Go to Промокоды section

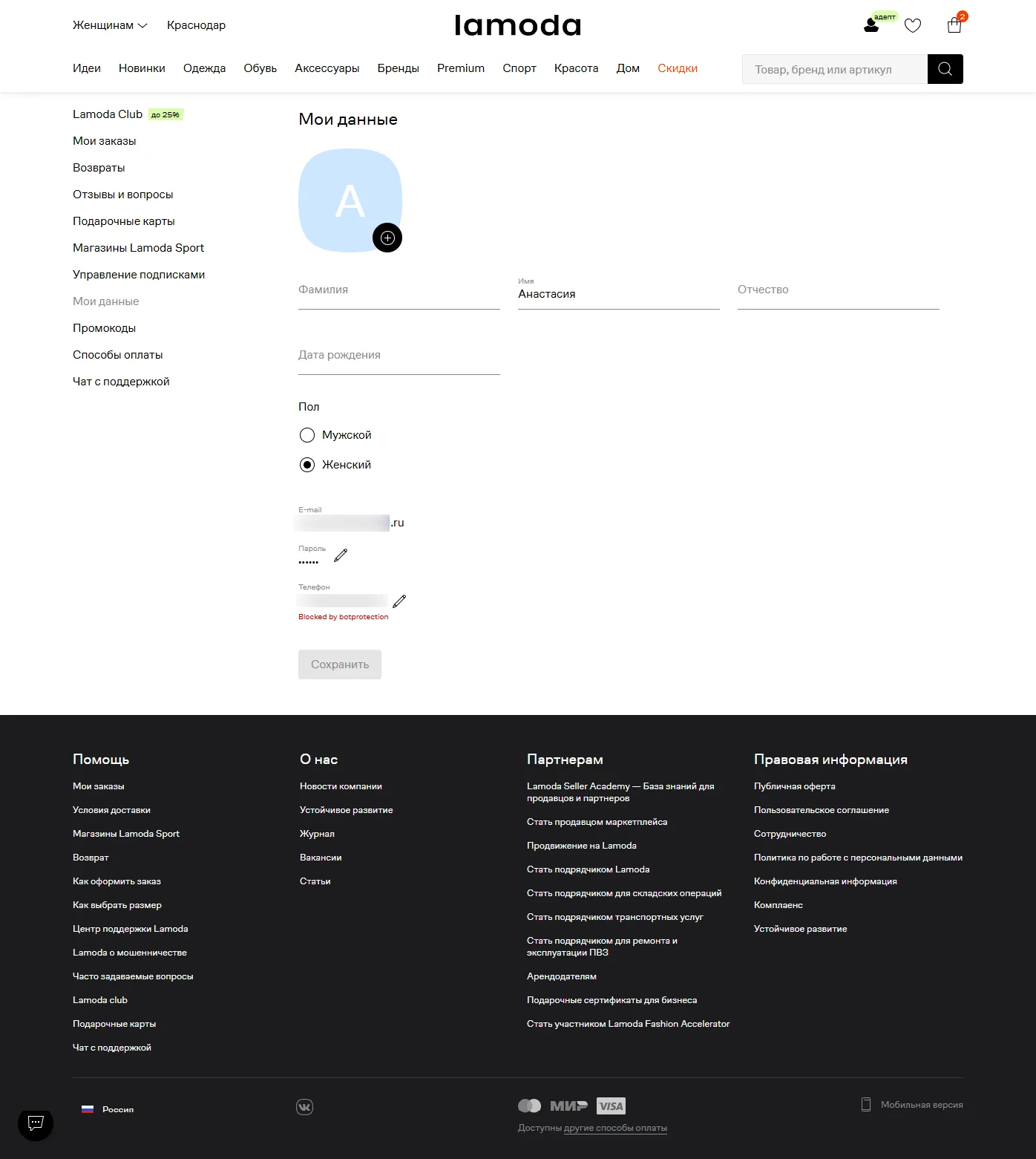(x=104, y=328)
